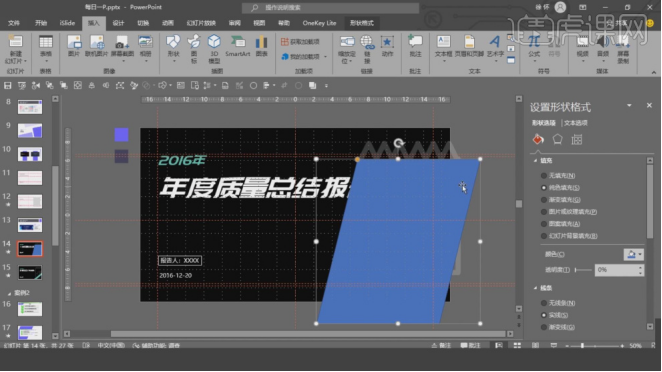Increase transparency with the spinner arrow

640,267
